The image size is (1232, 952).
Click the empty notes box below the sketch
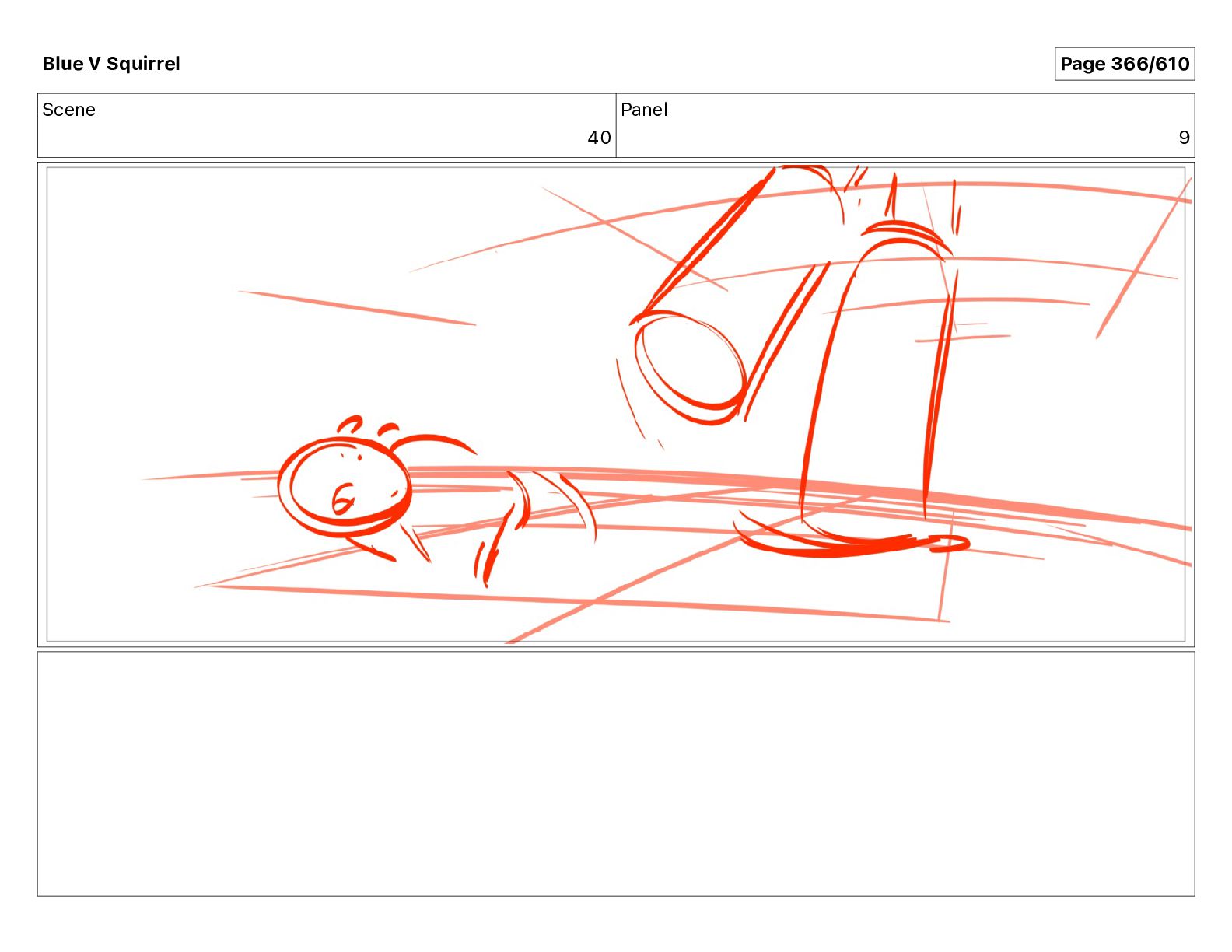[x=616, y=774]
